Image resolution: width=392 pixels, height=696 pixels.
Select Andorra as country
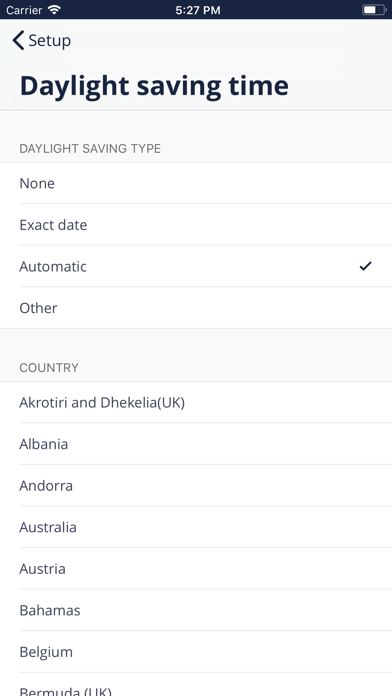(196, 486)
